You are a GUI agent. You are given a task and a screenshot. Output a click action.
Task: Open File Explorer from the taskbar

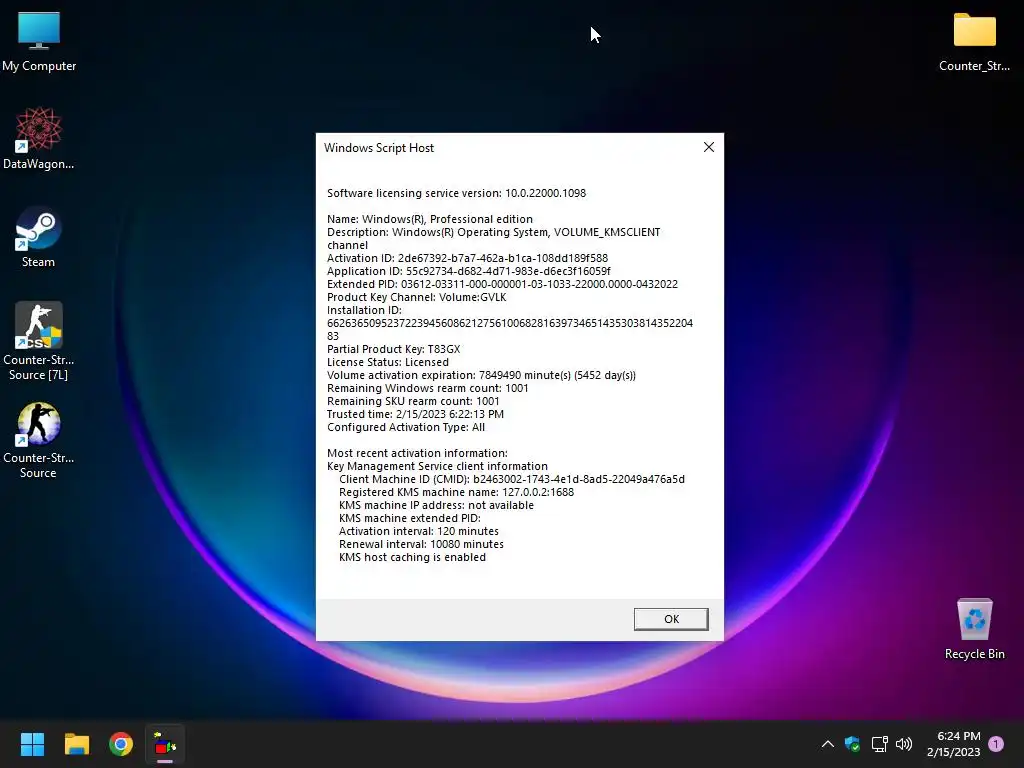(x=76, y=744)
